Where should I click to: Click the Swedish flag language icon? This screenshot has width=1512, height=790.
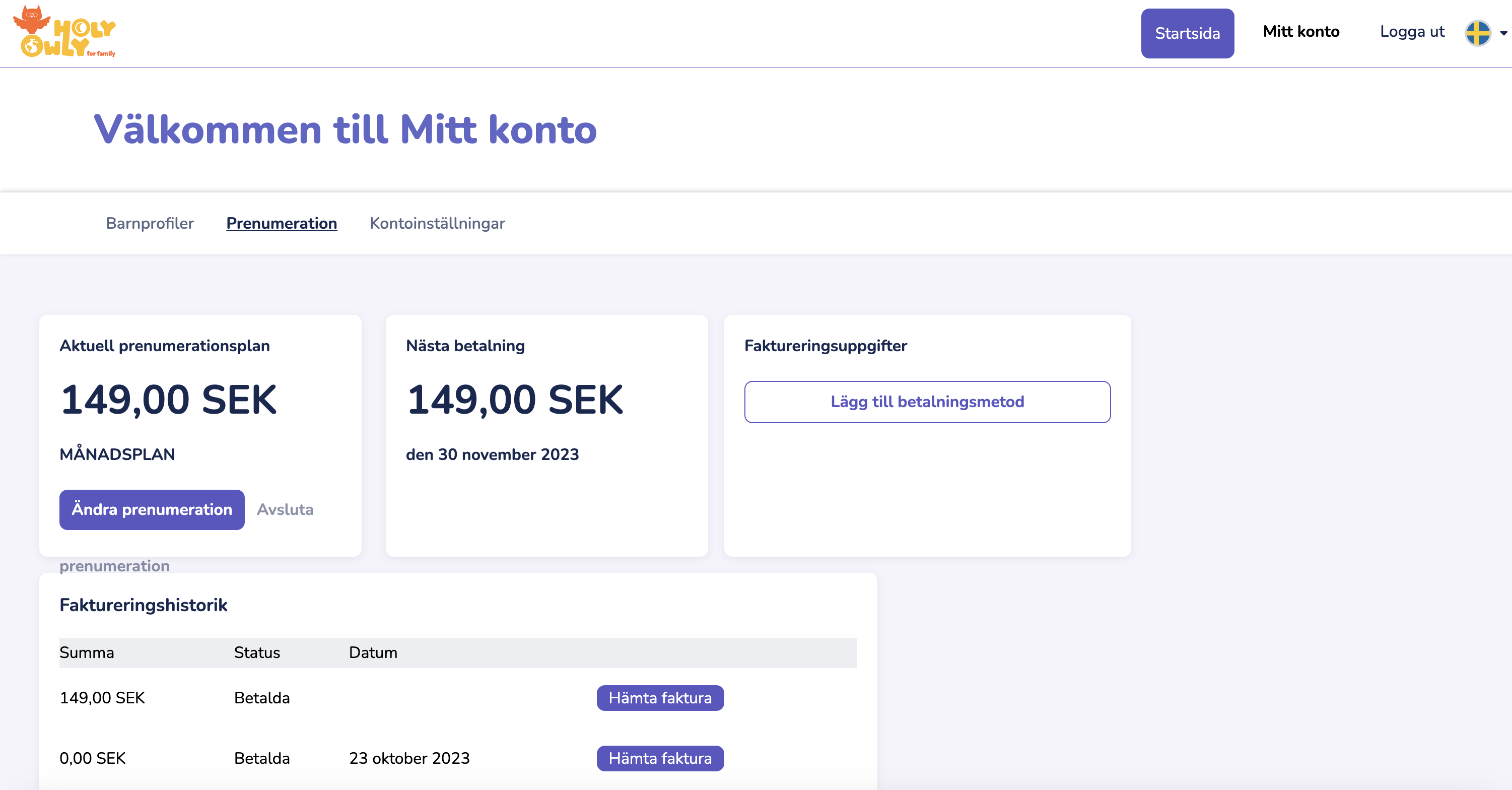(1477, 33)
